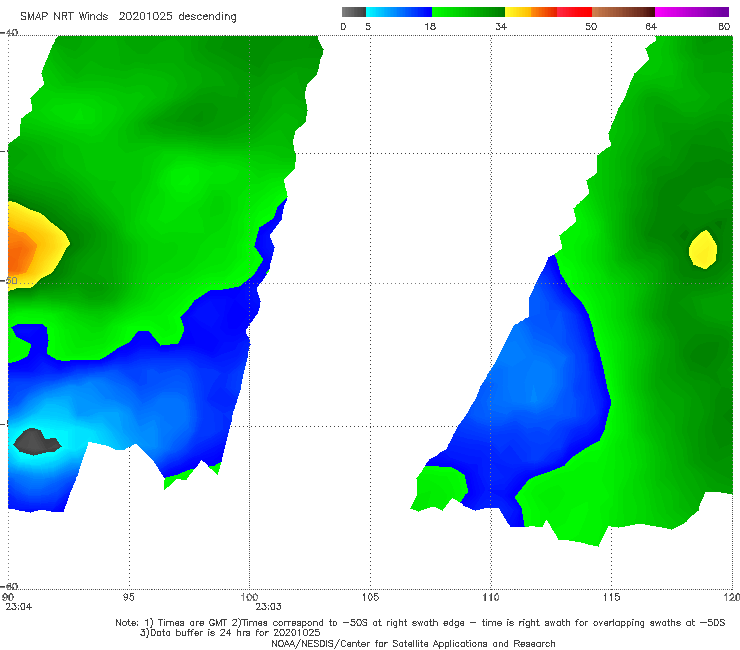The width and height of the screenshot is (740, 650).
Task: Click the '50' color bar label
Action: [591, 27]
